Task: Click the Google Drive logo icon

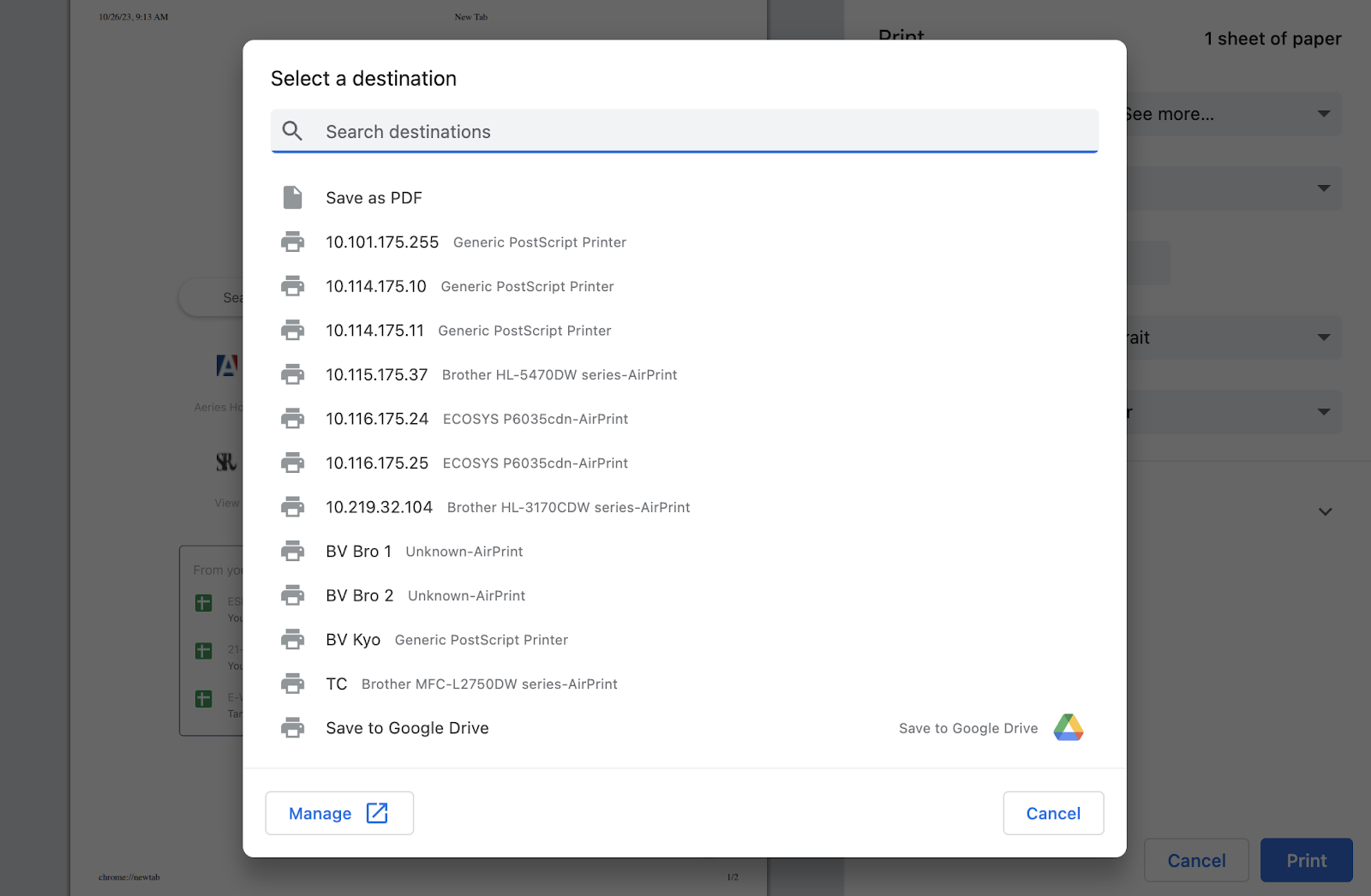Action: pyautogui.click(x=1069, y=727)
